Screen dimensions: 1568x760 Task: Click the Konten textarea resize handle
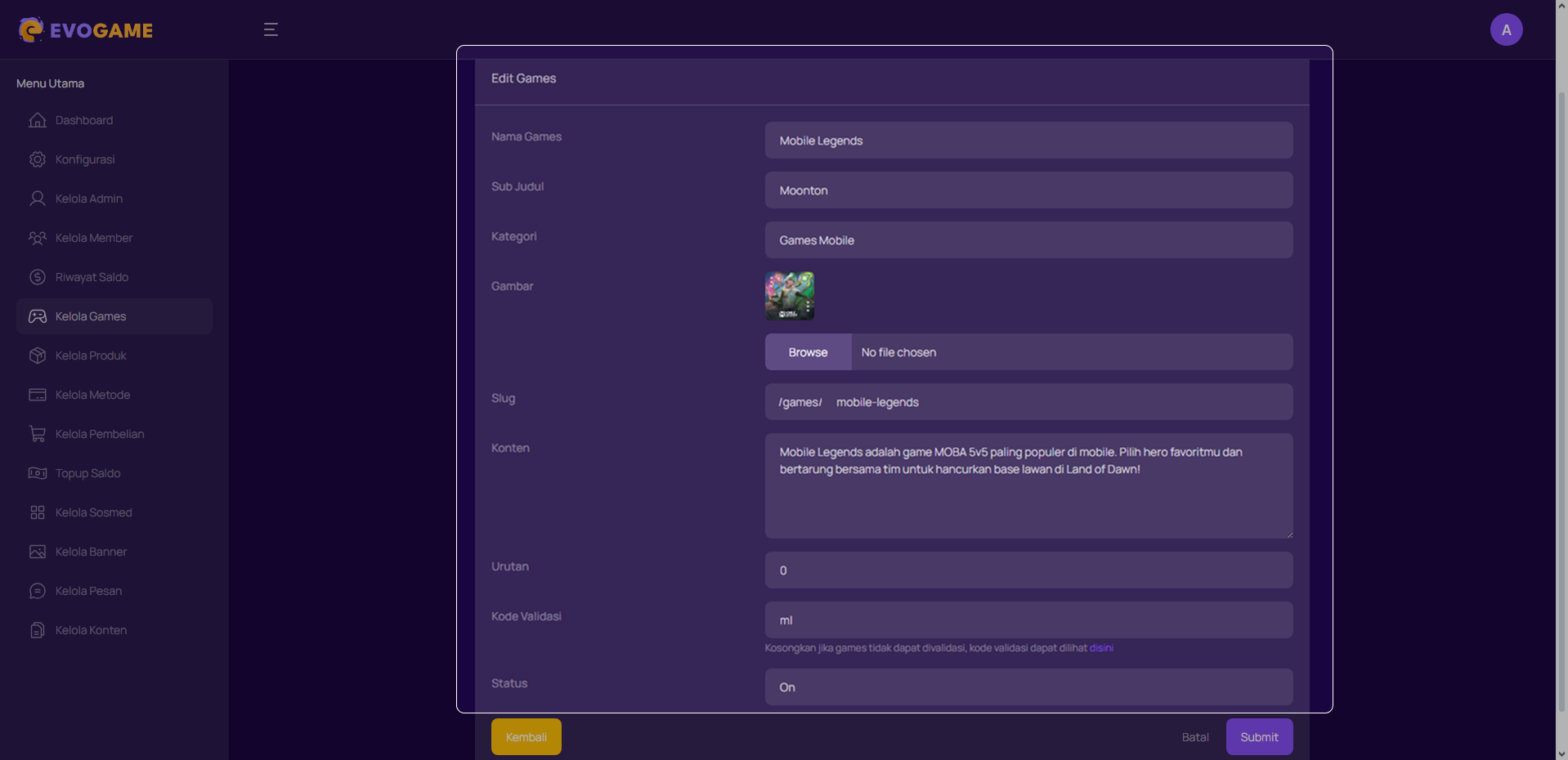[1288, 534]
